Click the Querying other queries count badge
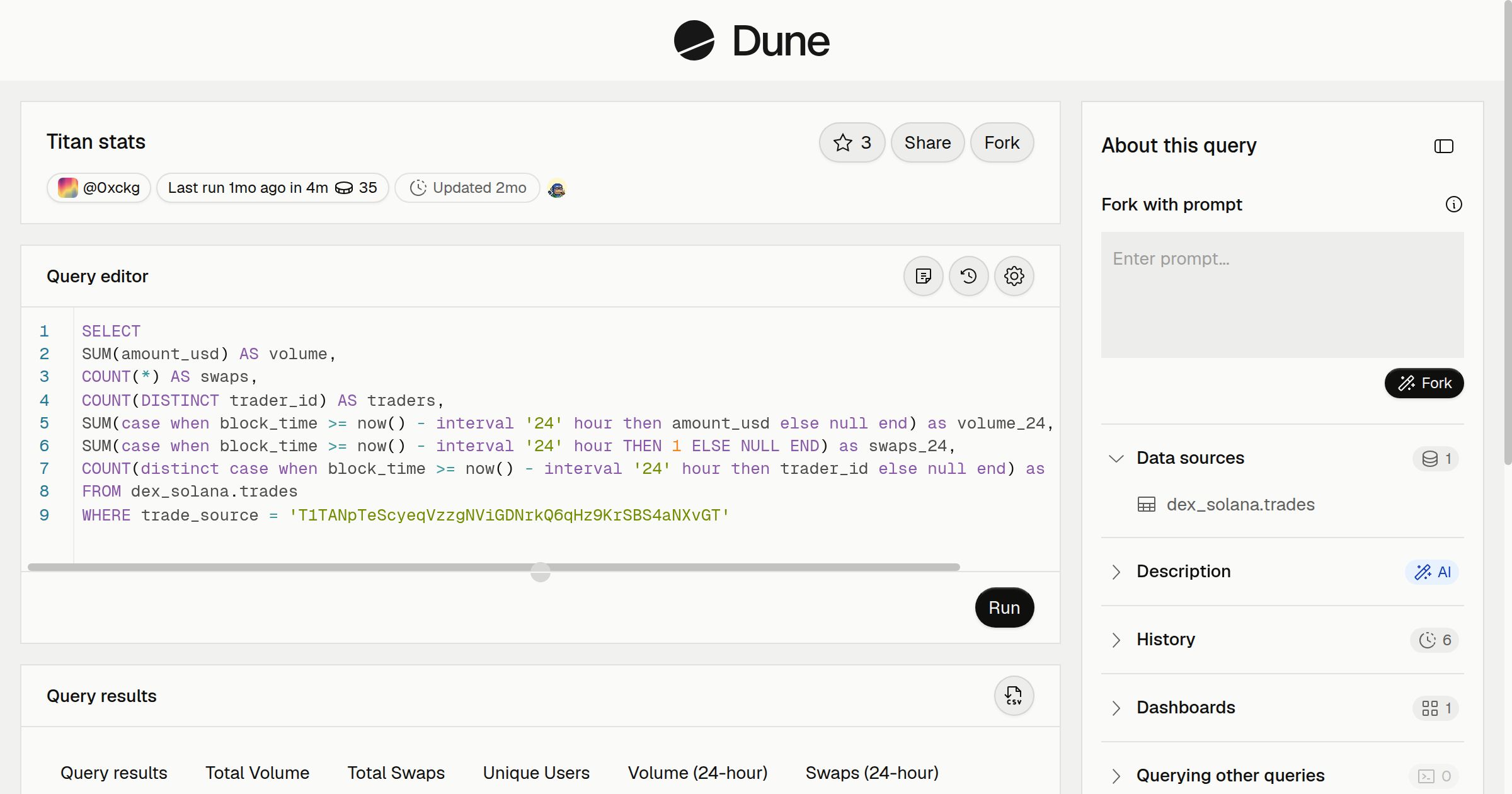 (1434, 776)
